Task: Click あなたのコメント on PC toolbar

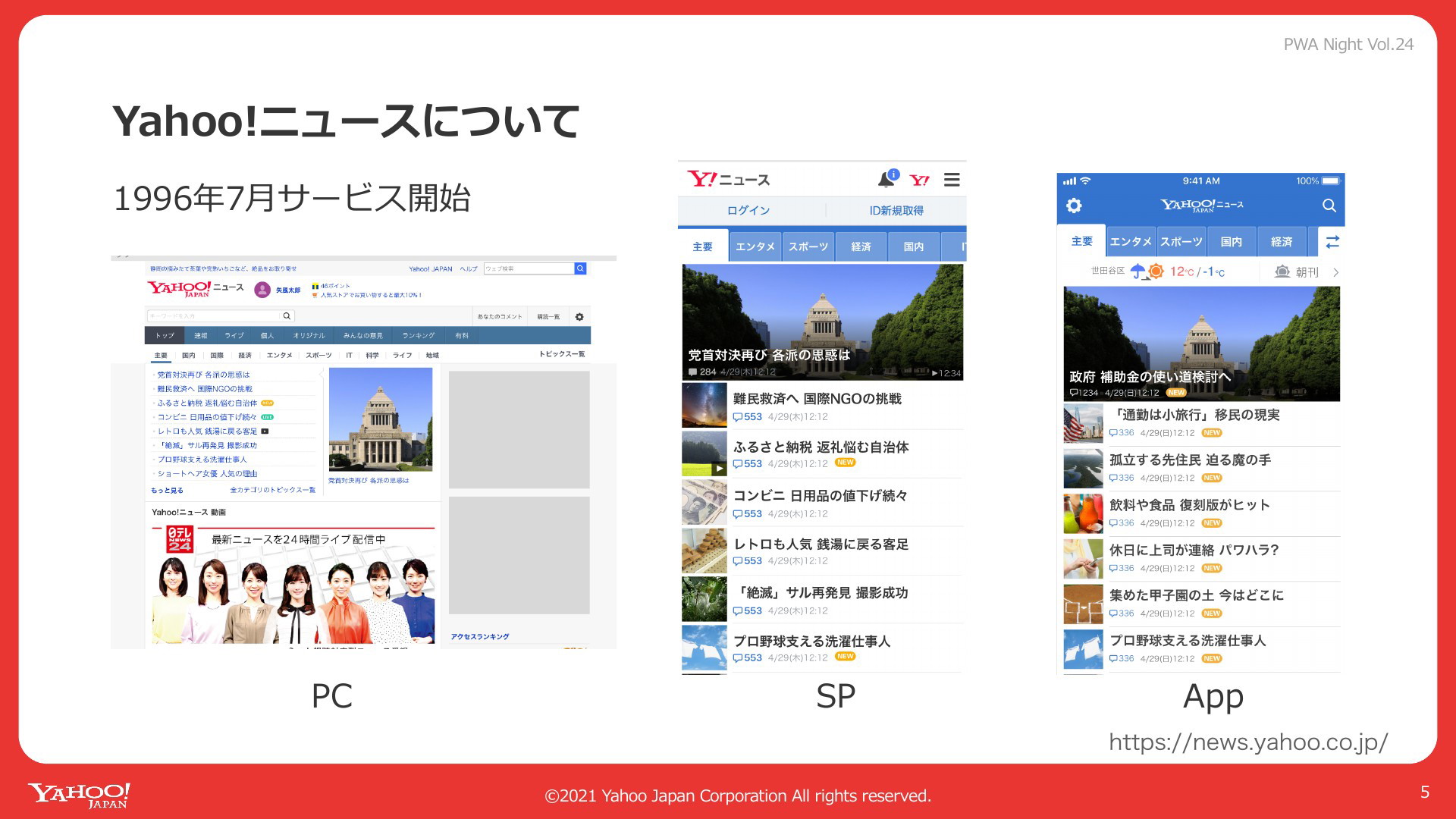Action: [500, 317]
